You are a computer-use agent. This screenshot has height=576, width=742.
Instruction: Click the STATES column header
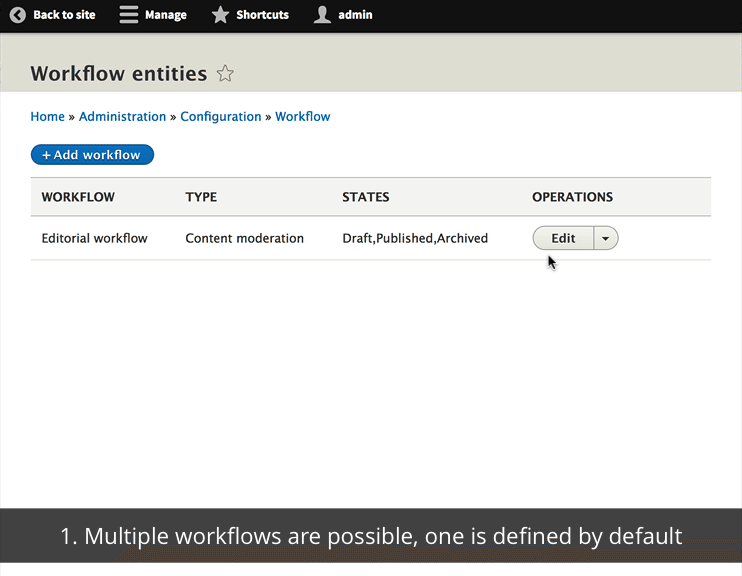(x=366, y=197)
